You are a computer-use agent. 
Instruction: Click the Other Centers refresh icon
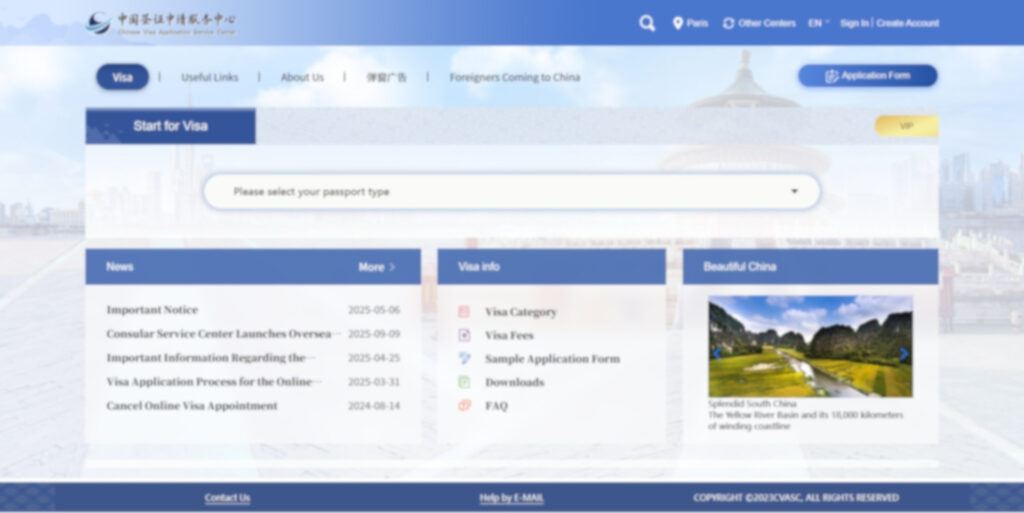(728, 23)
